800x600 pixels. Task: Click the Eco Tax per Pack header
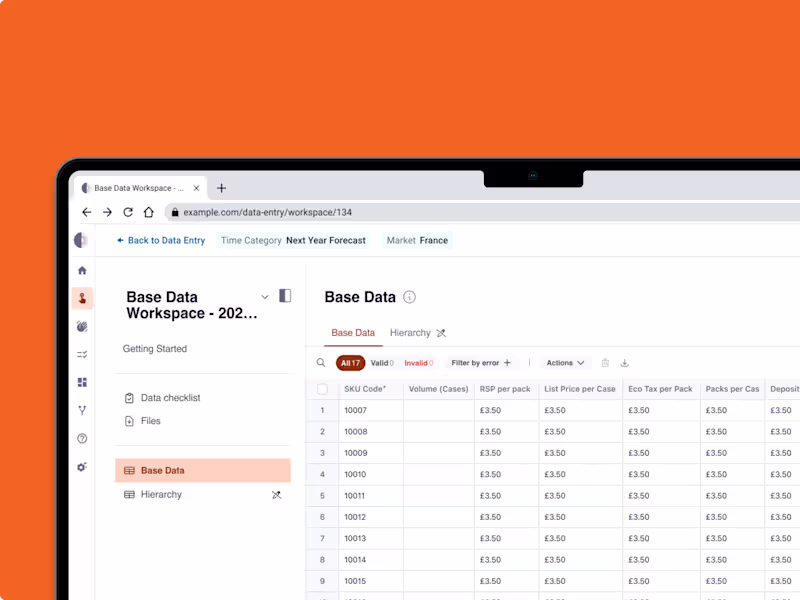660,389
